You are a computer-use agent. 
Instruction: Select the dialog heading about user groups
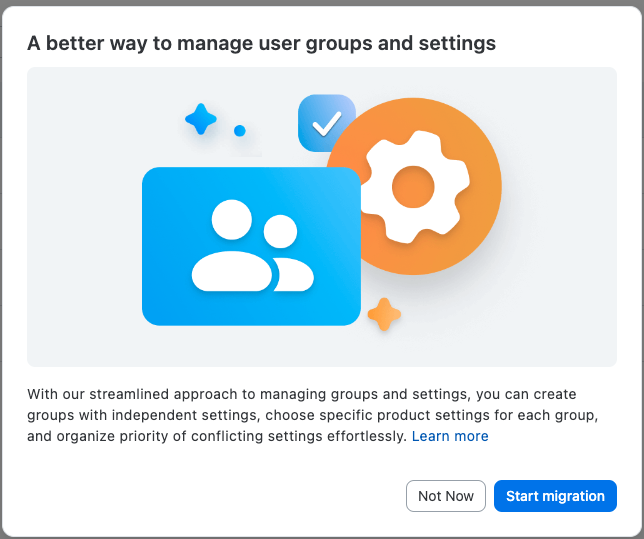tap(261, 43)
